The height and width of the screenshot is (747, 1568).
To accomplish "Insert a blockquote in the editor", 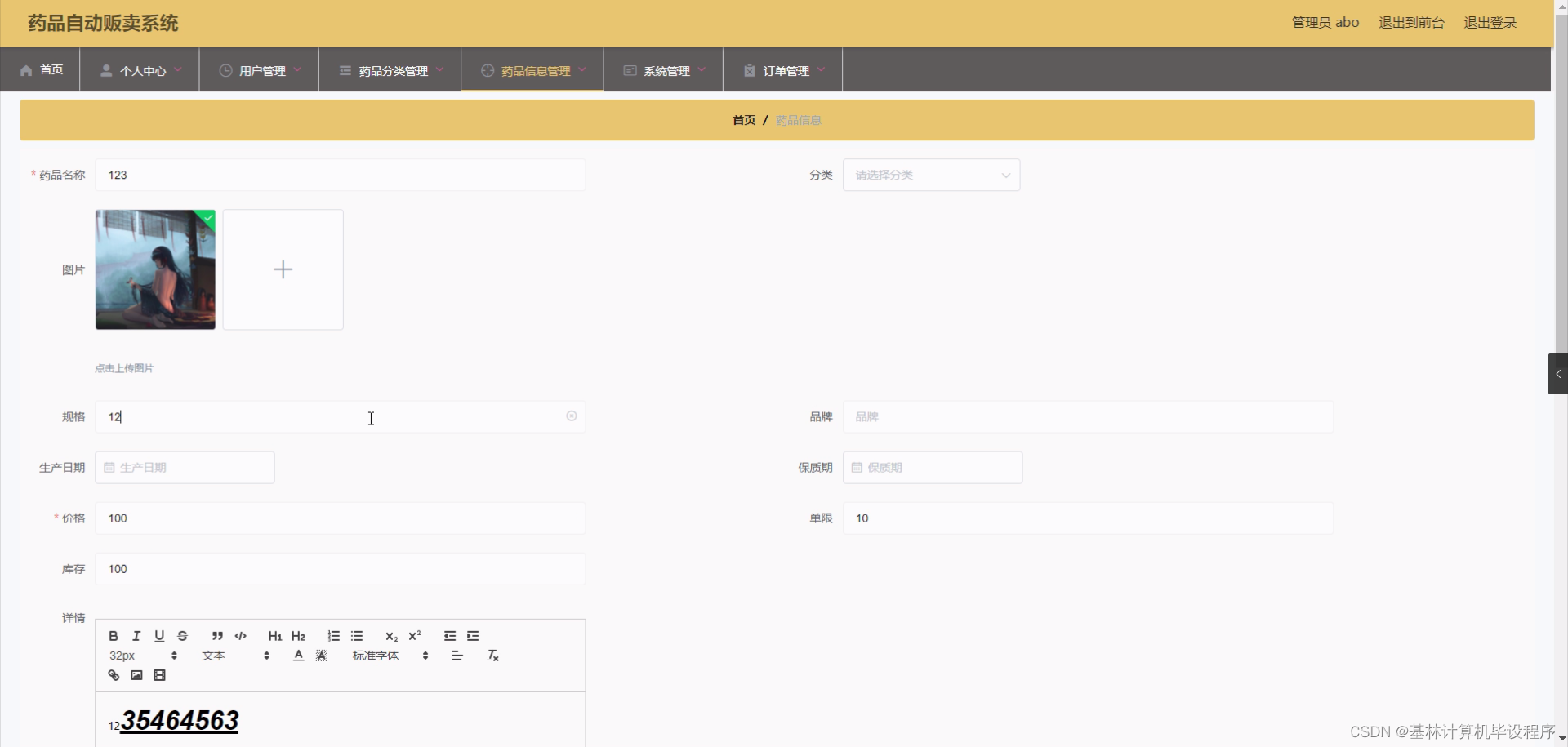I will coord(216,636).
